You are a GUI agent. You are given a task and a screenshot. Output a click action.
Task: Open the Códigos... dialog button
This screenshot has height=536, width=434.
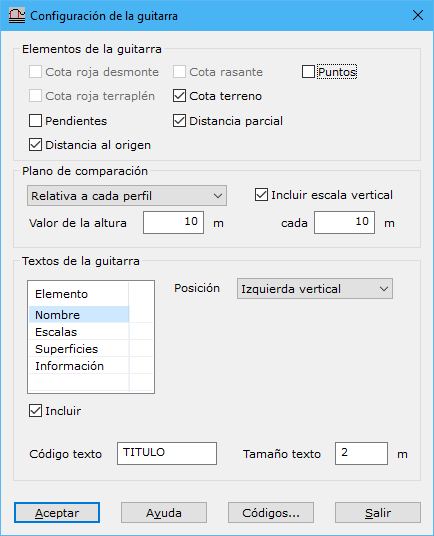(271, 512)
